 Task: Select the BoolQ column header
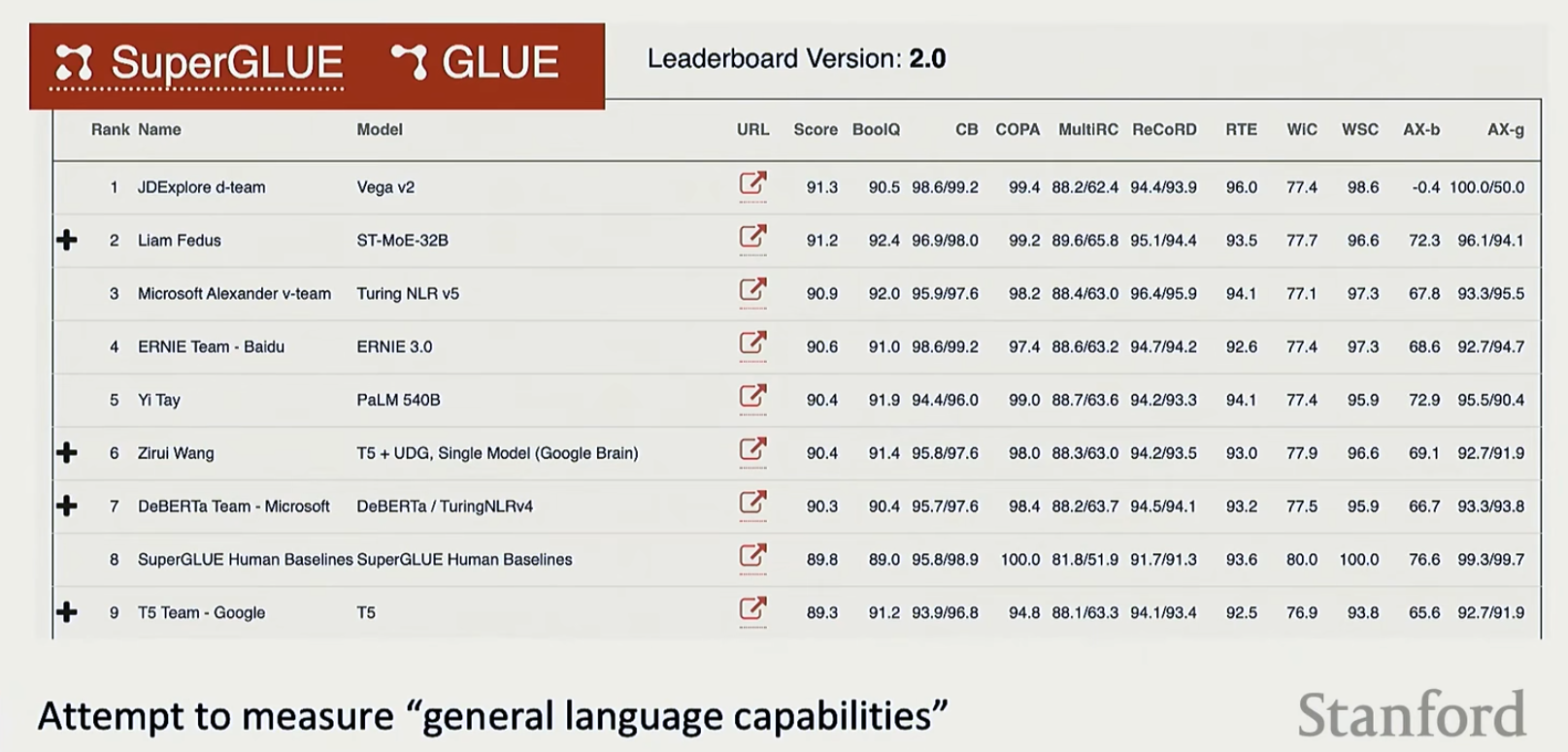tap(876, 129)
